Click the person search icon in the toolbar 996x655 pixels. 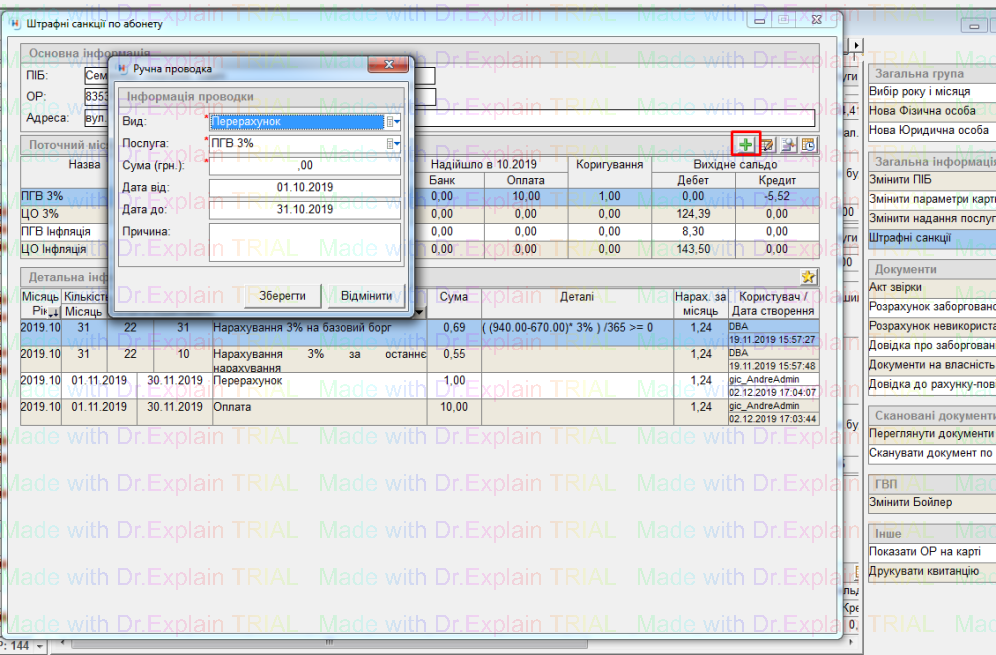(788, 145)
